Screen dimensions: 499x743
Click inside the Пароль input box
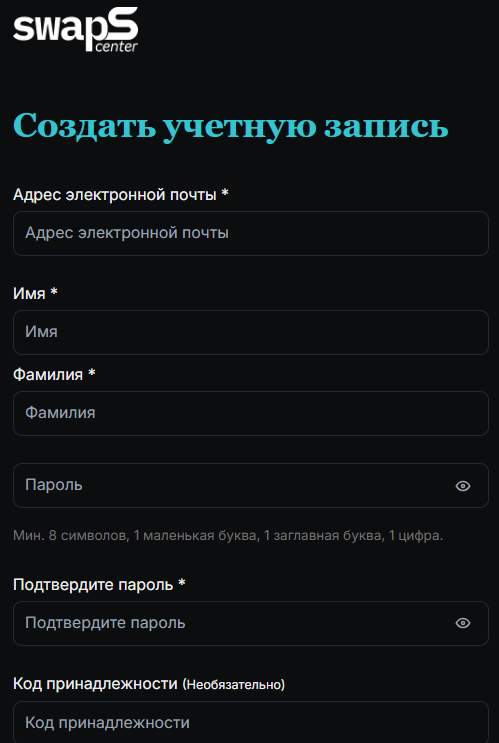(x=251, y=485)
